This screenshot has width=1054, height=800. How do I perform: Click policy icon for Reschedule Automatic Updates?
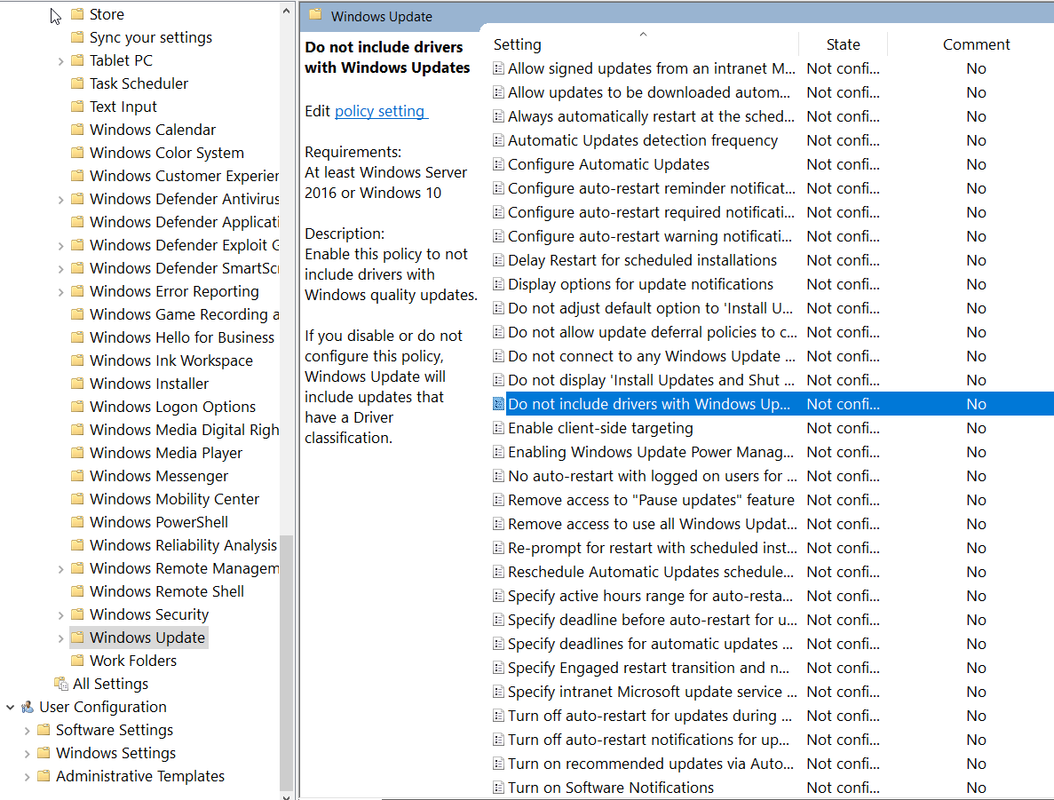click(498, 572)
